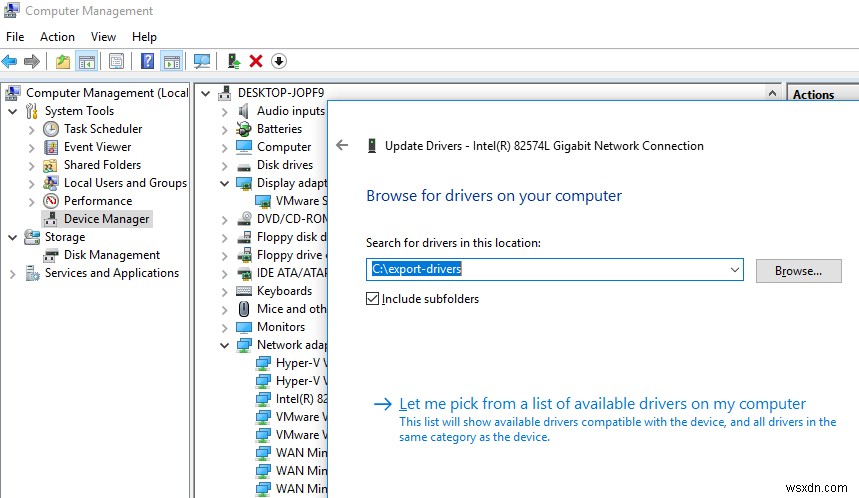
Task: Collapse the Storage node
Action: tap(13, 237)
